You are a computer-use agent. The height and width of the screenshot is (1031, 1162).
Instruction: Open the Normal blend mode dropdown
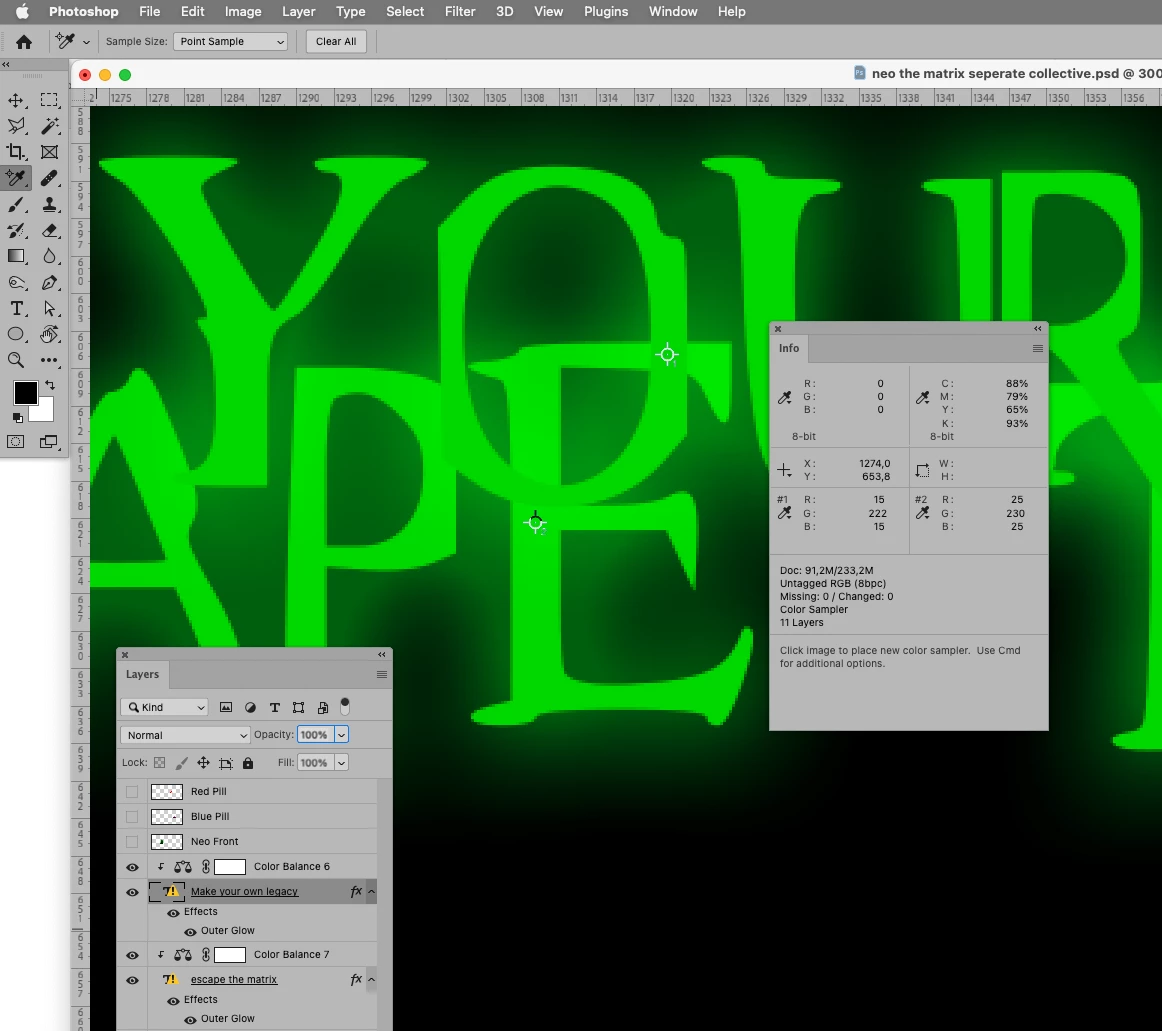coord(185,735)
